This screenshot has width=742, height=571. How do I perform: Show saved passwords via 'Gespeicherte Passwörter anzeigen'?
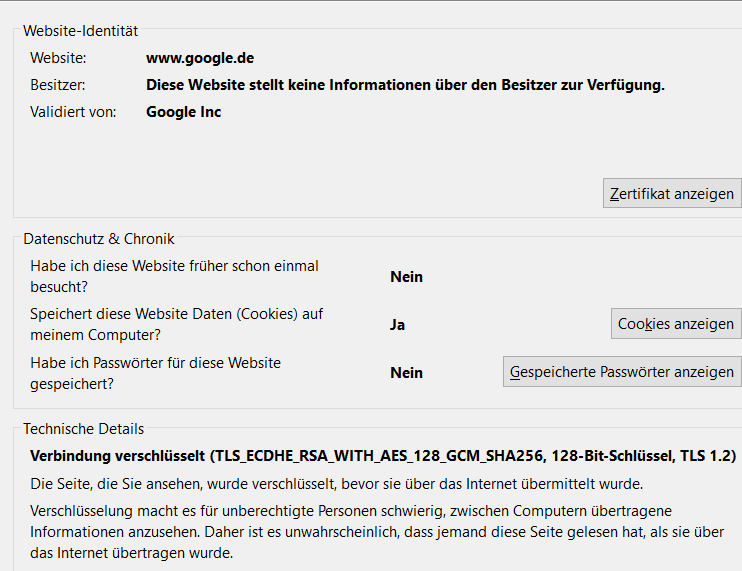(621, 372)
